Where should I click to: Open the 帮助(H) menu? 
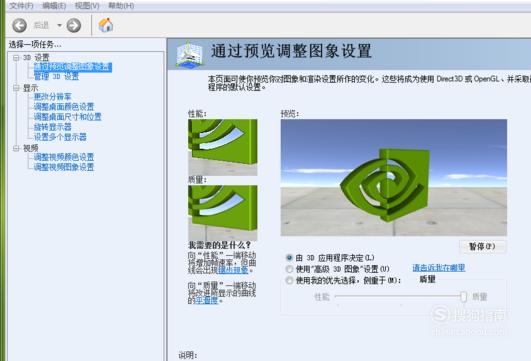[121, 6]
